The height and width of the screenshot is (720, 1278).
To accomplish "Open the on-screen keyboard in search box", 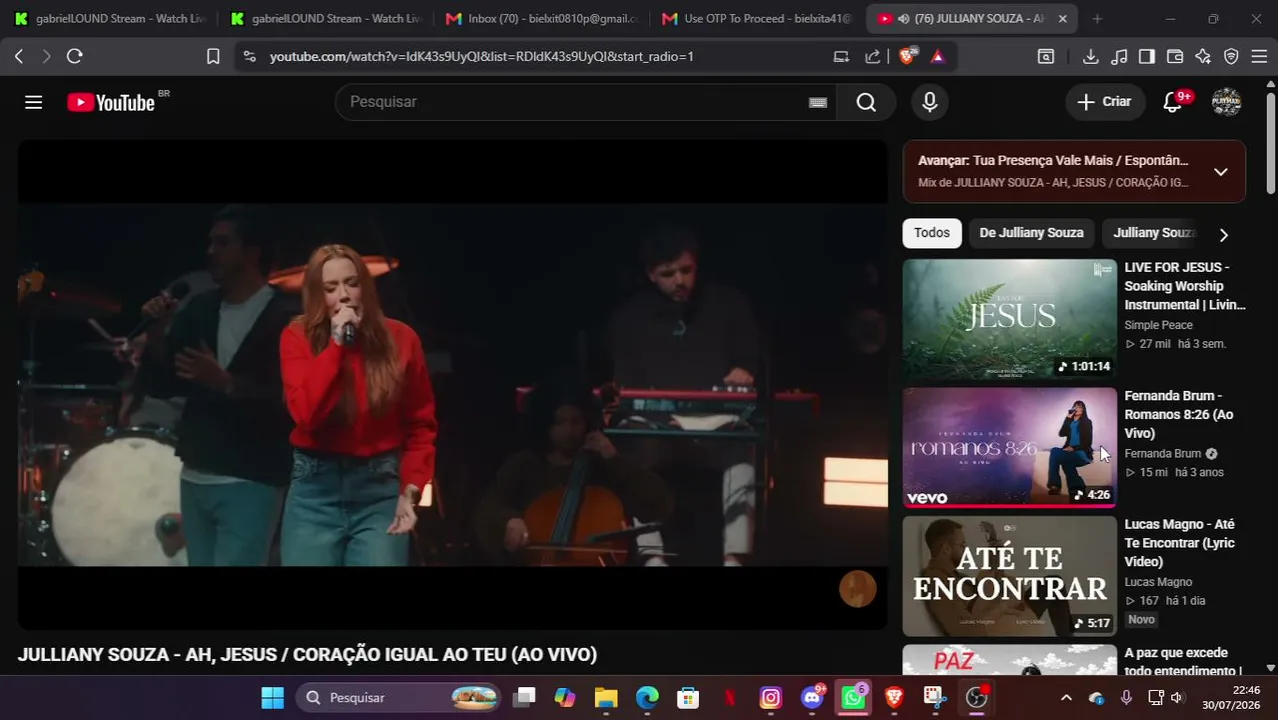I will click(818, 102).
